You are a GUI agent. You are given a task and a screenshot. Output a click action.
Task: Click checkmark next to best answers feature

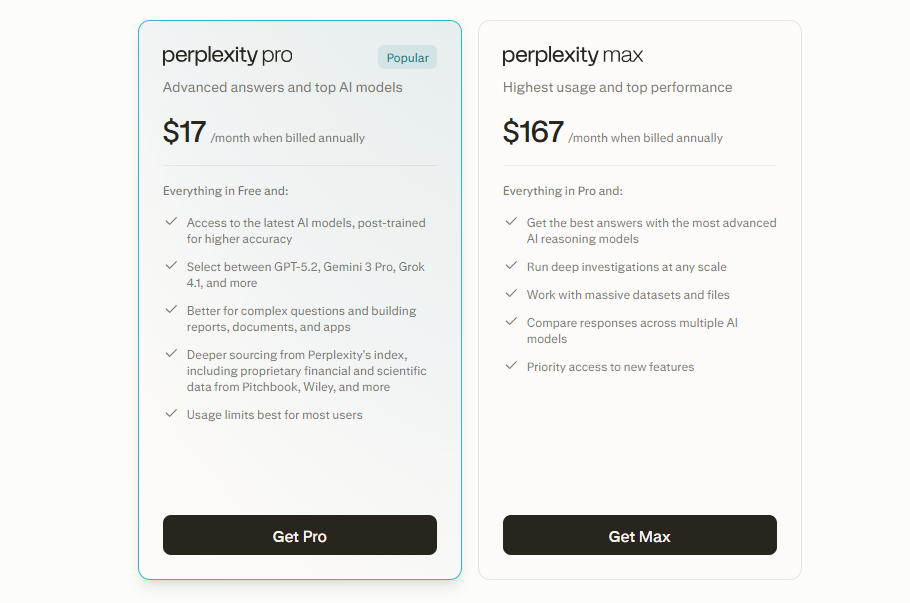(x=511, y=222)
